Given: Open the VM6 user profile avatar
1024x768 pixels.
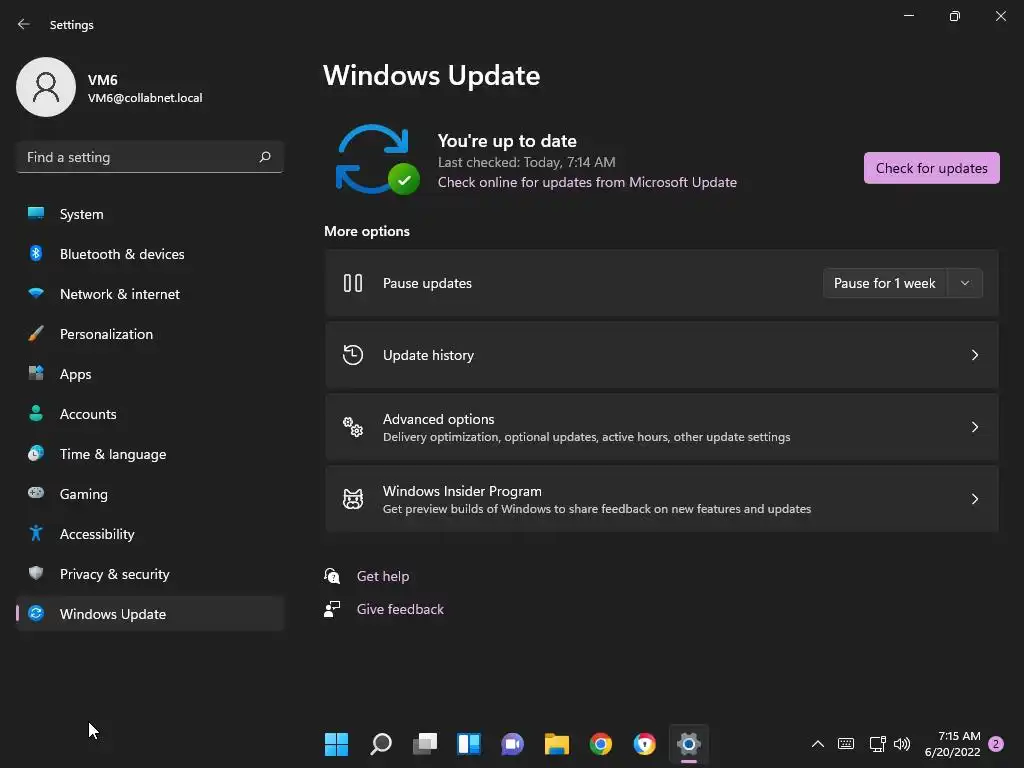Looking at the screenshot, I should click(x=46, y=87).
